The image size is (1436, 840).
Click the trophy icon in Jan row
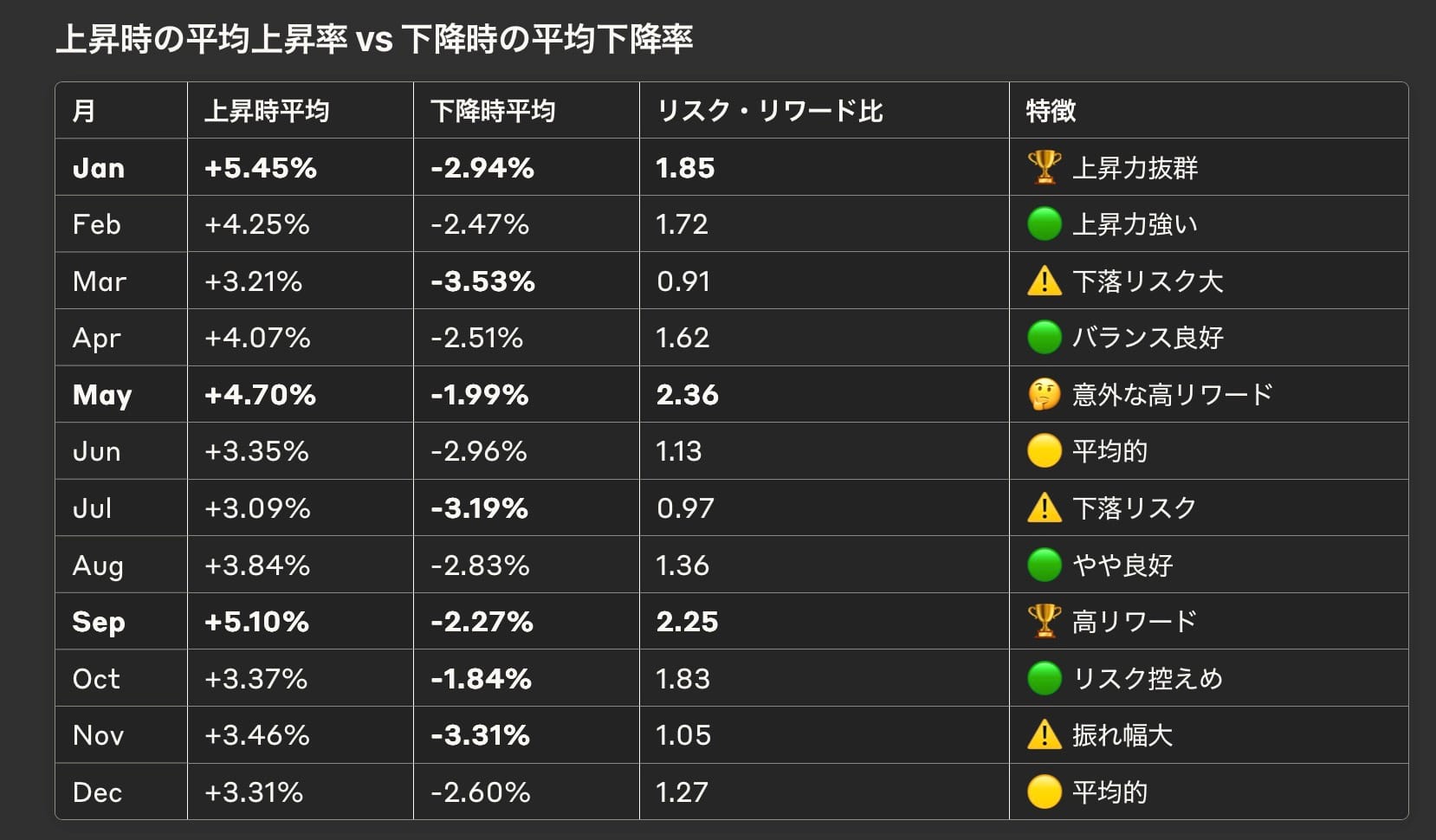pos(1044,167)
